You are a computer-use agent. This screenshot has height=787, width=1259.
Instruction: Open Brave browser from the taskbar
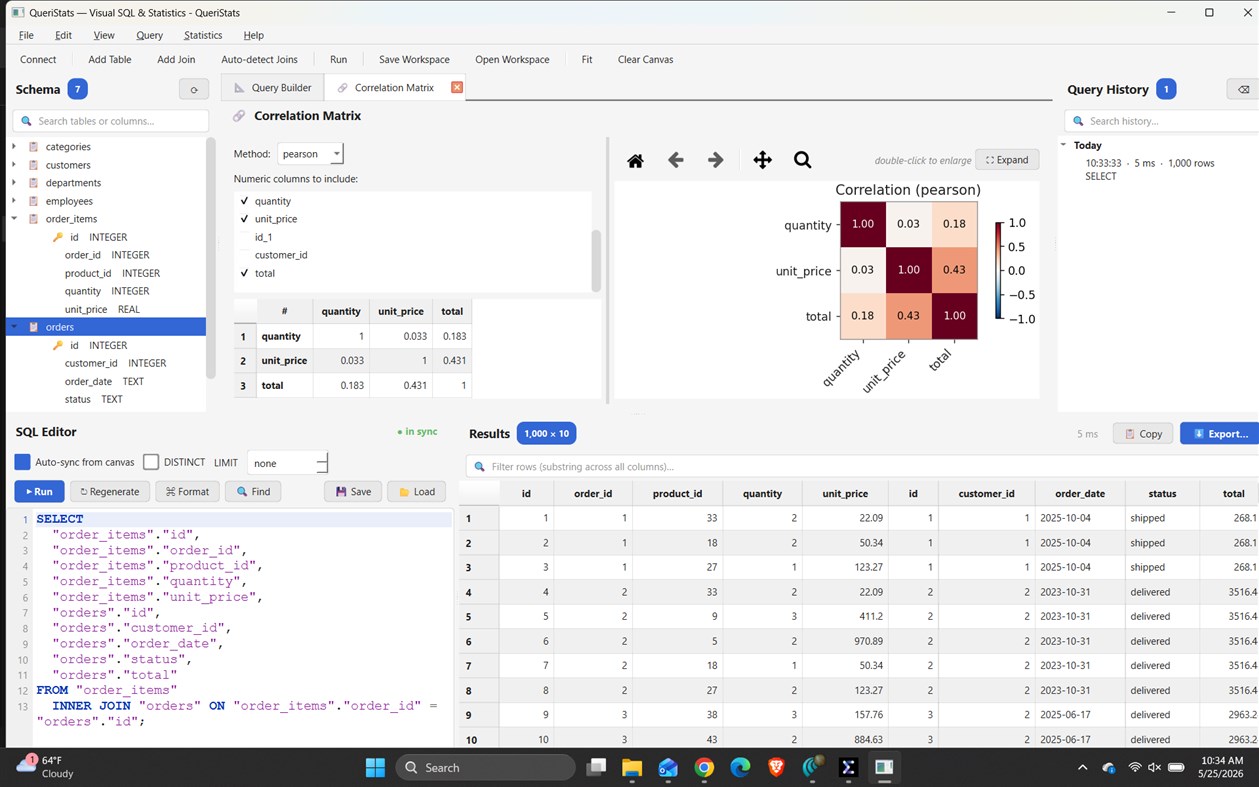point(776,767)
